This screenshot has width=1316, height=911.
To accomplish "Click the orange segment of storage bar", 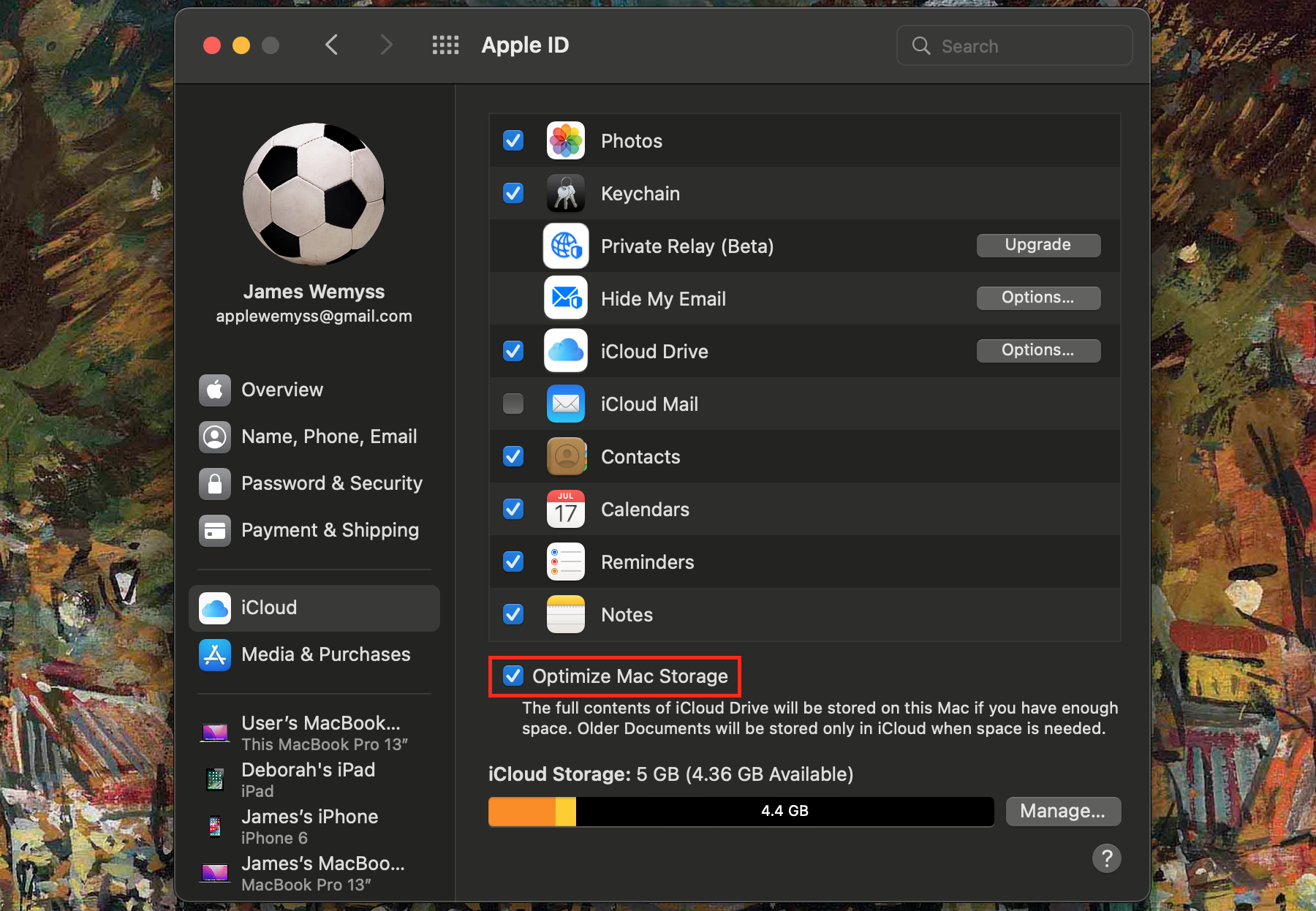I will point(522,811).
